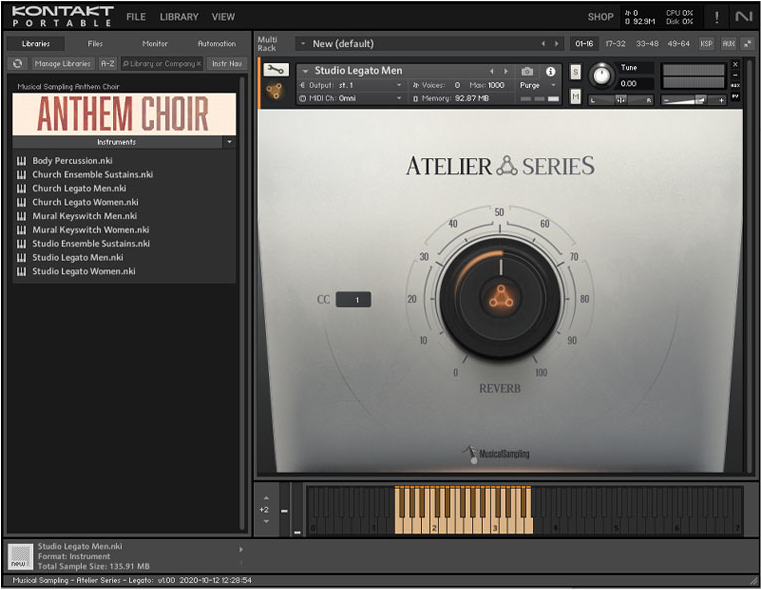Switch to the Automation tab
761x590 pixels.
[216, 44]
